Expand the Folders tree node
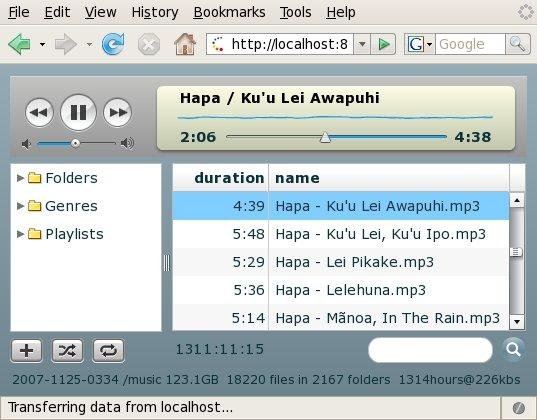Screen dimensions: 537x420 click(20, 178)
